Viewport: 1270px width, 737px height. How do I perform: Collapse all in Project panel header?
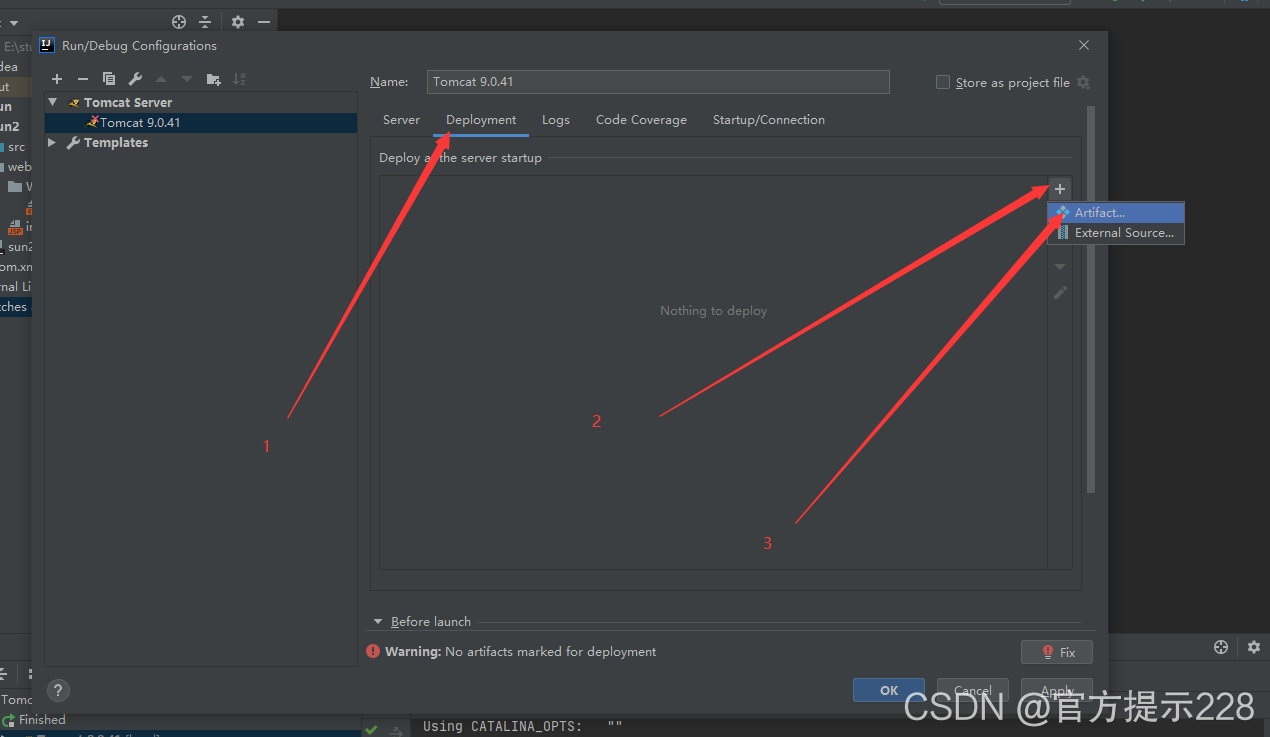pos(205,22)
